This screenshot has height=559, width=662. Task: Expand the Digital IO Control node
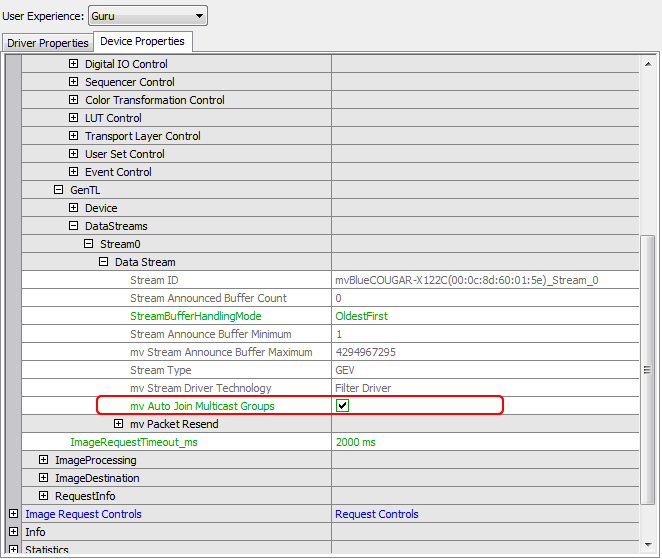click(74, 64)
